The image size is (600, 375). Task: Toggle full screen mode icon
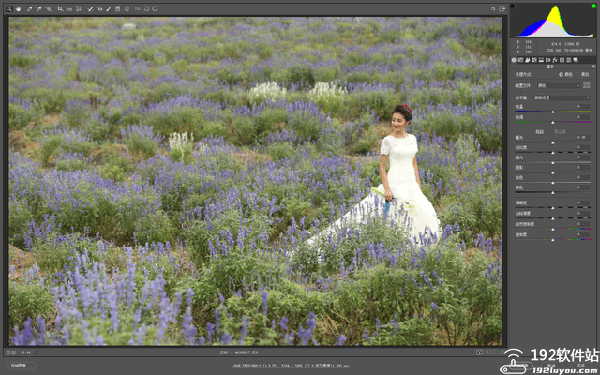point(502,8)
